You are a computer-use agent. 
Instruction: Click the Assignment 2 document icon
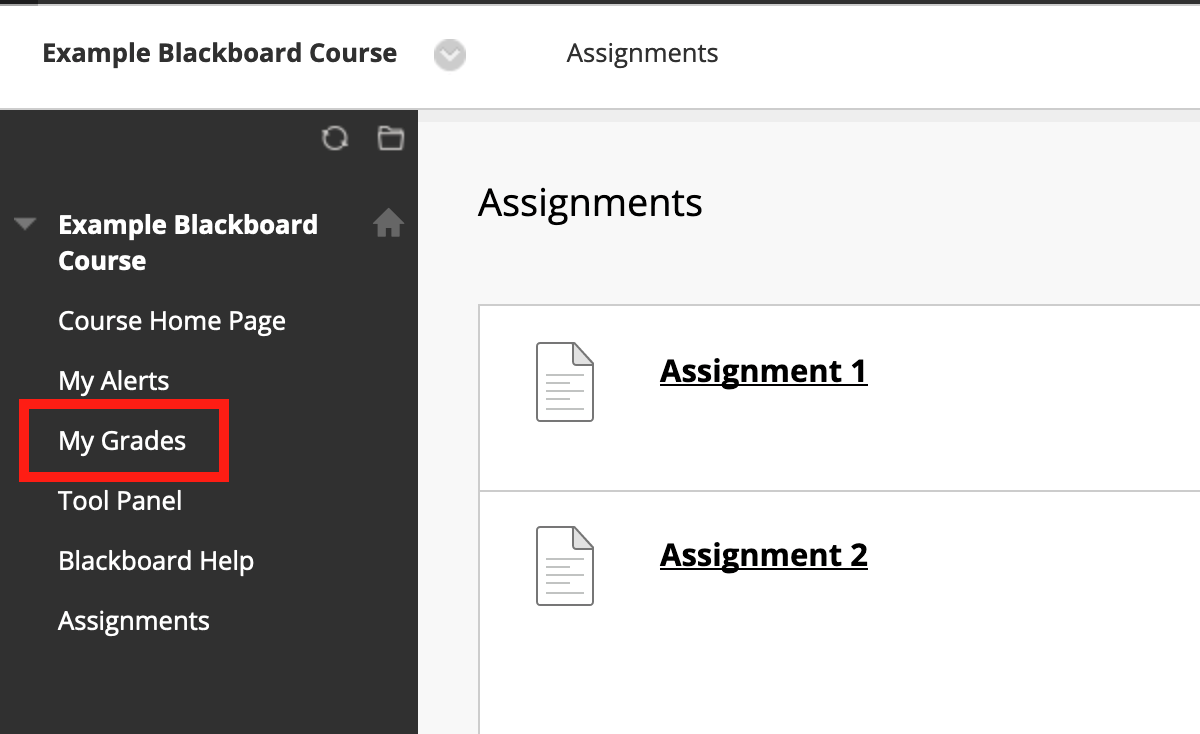(565, 565)
